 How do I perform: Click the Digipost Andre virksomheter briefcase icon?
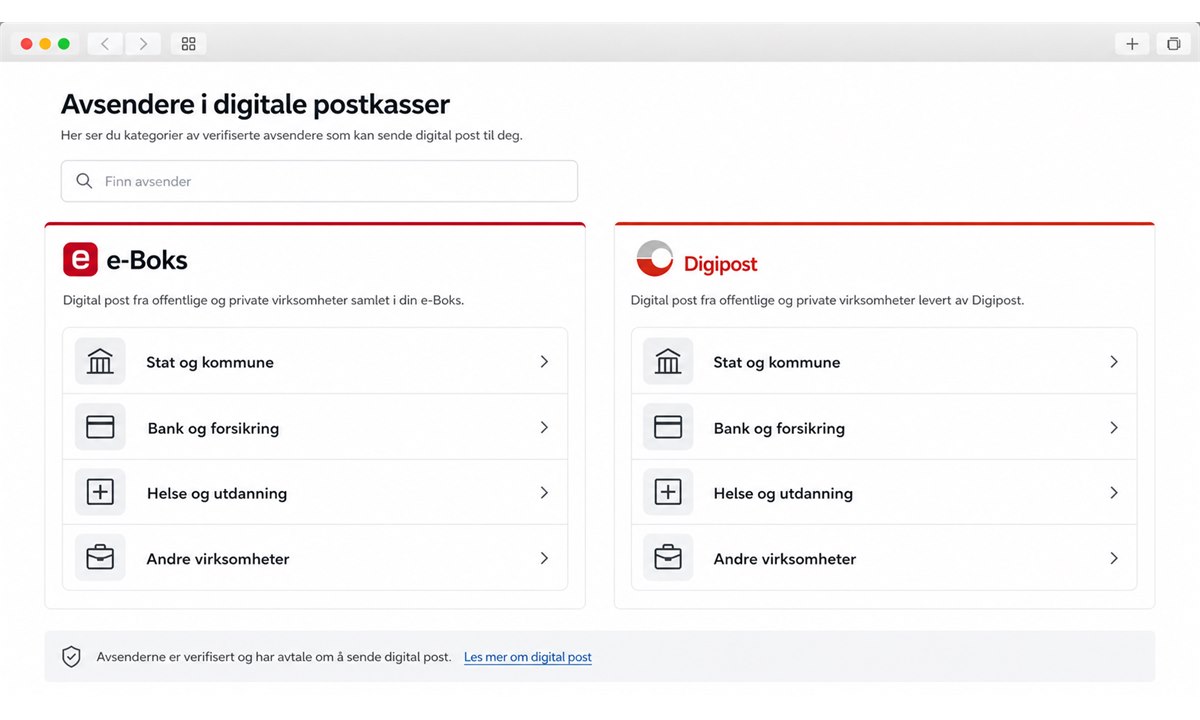click(x=667, y=558)
